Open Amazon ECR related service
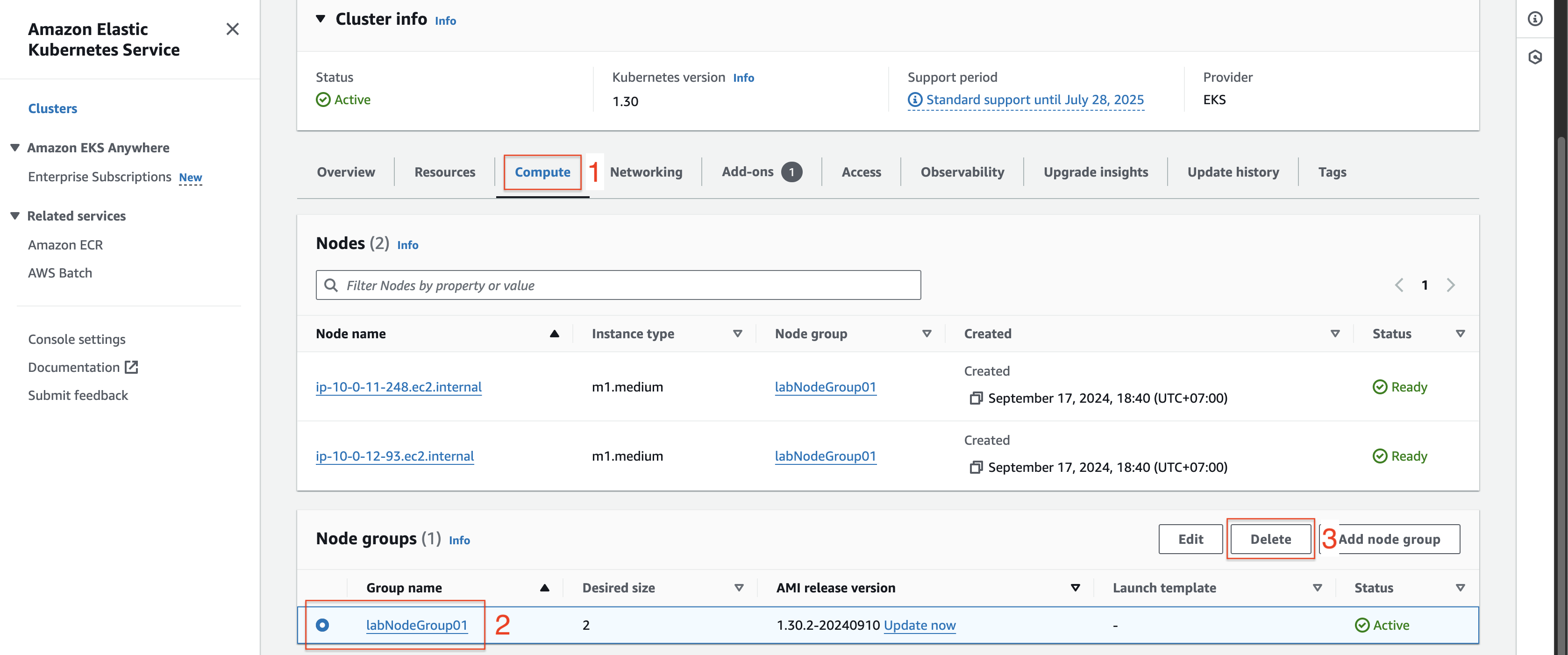 click(x=65, y=245)
